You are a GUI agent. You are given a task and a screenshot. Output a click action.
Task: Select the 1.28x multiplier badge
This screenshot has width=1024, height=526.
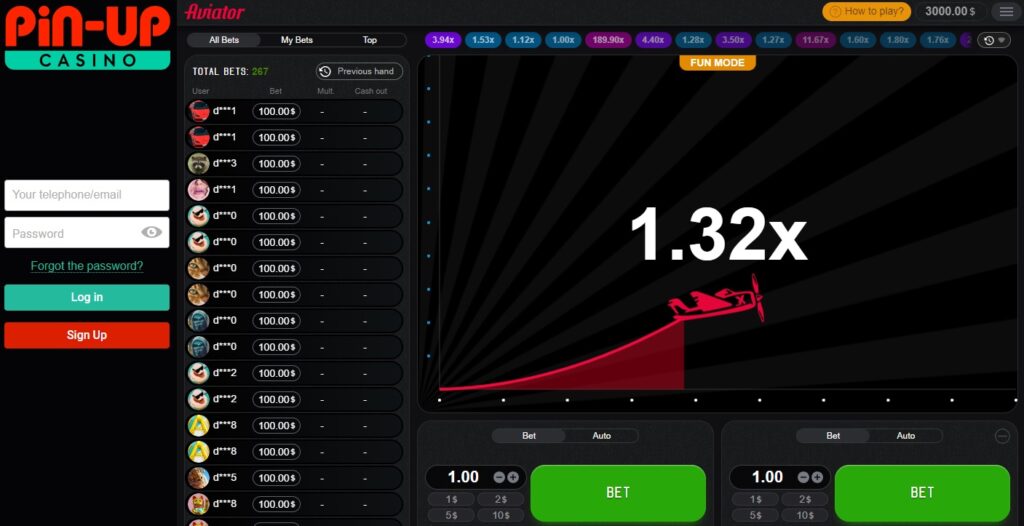point(693,40)
